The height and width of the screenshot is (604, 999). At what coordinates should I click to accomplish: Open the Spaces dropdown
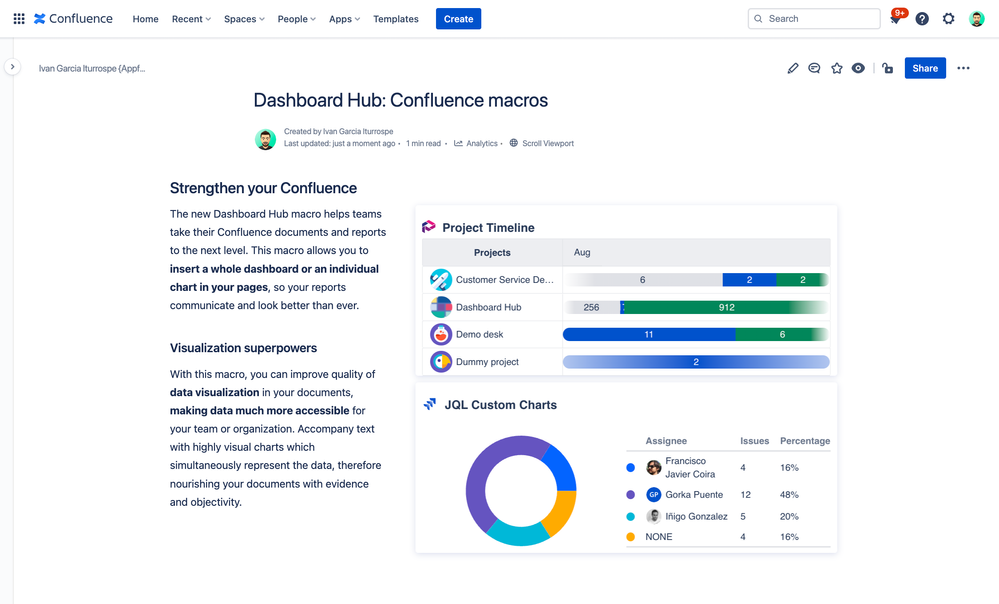click(243, 18)
